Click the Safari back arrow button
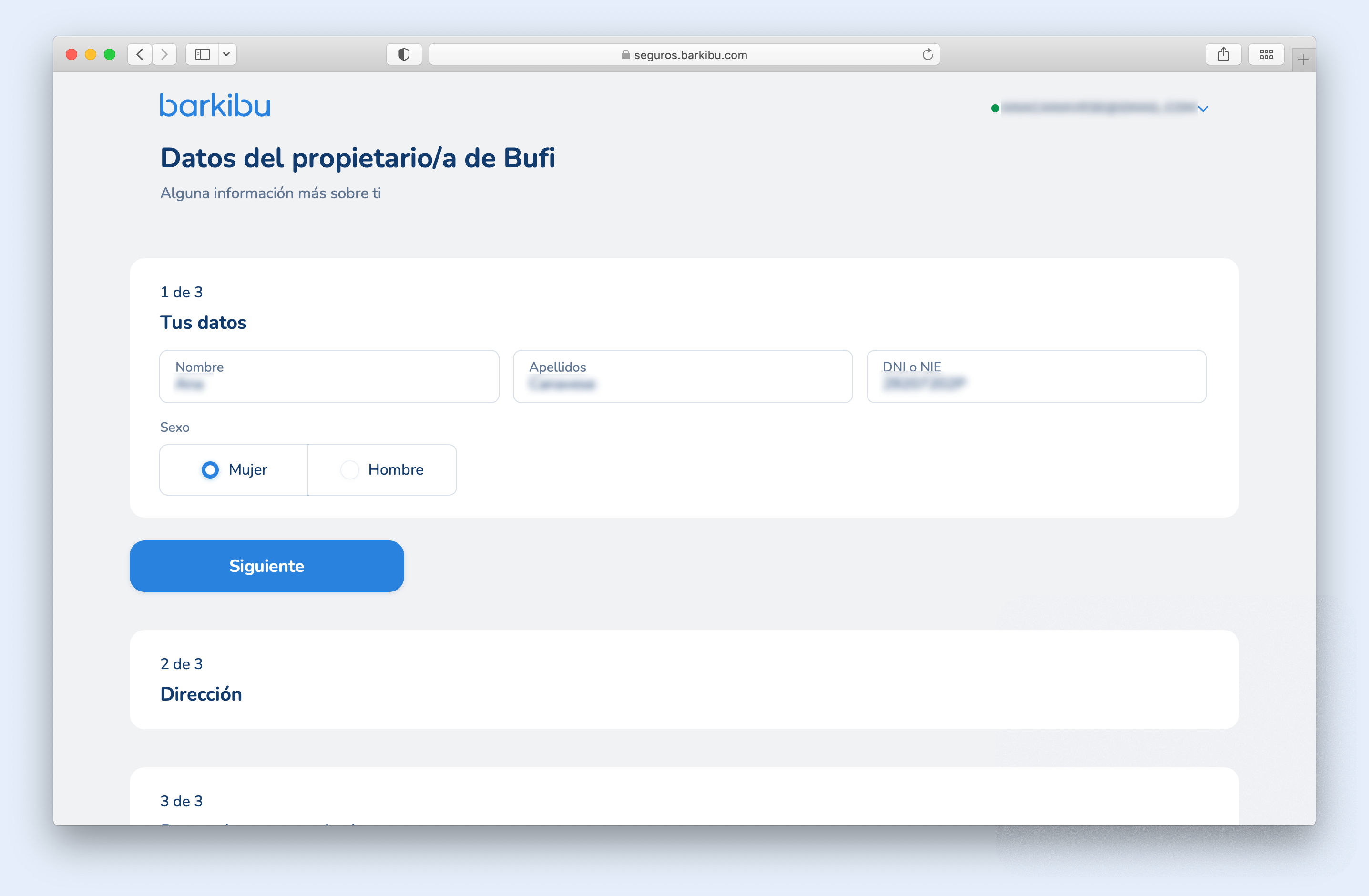Image resolution: width=1369 pixels, height=896 pixels. coord(140,55)
